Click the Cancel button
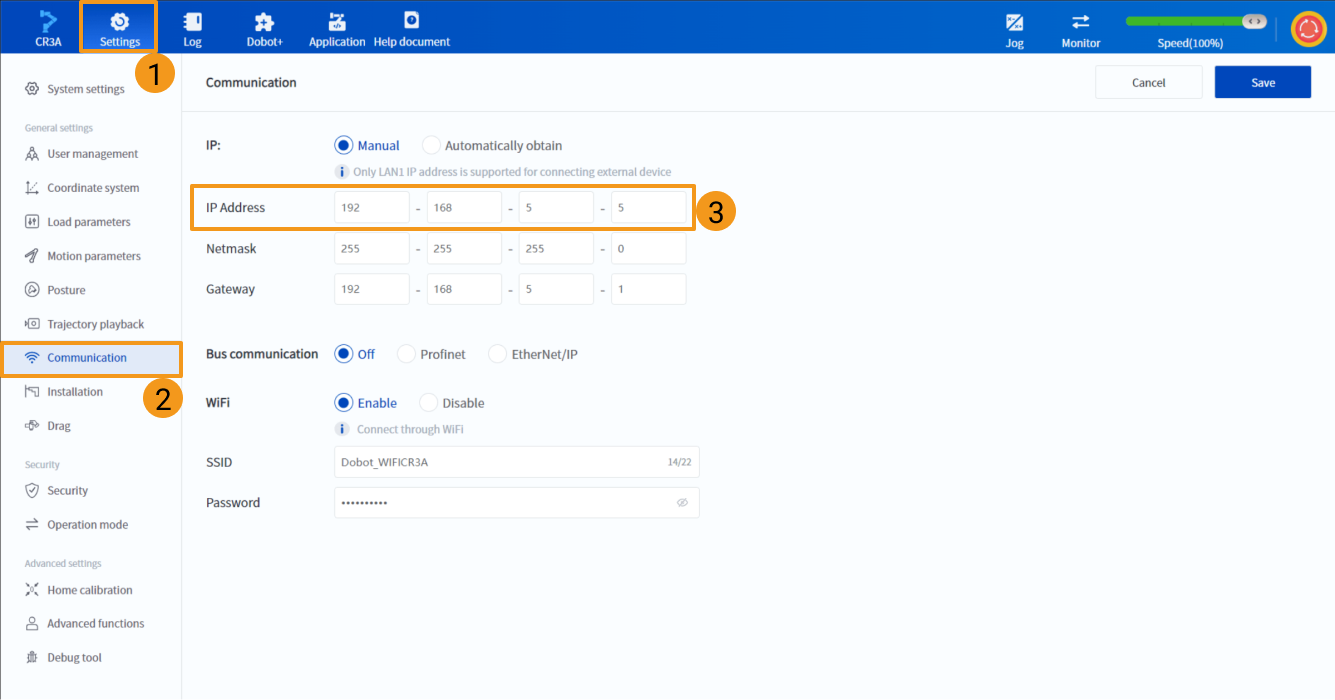1335x700 pixels. (x=1148, y=83)
